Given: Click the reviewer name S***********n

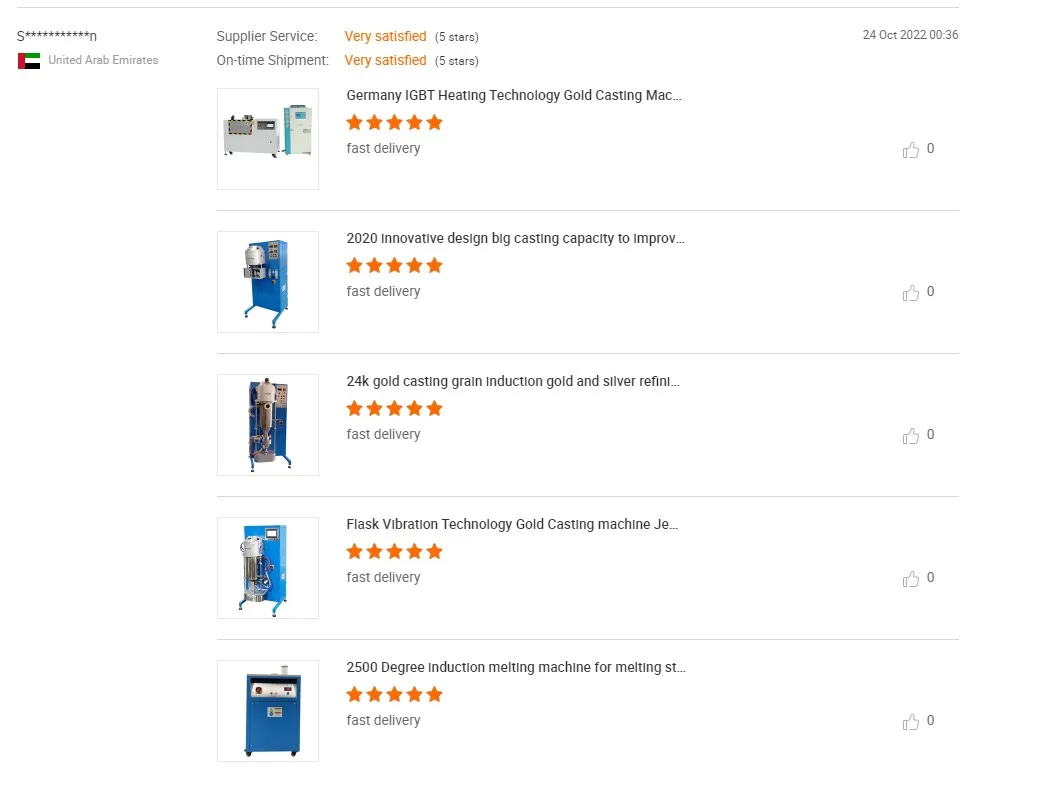Looking at the screenshot, I should click(x=57, y=36).
